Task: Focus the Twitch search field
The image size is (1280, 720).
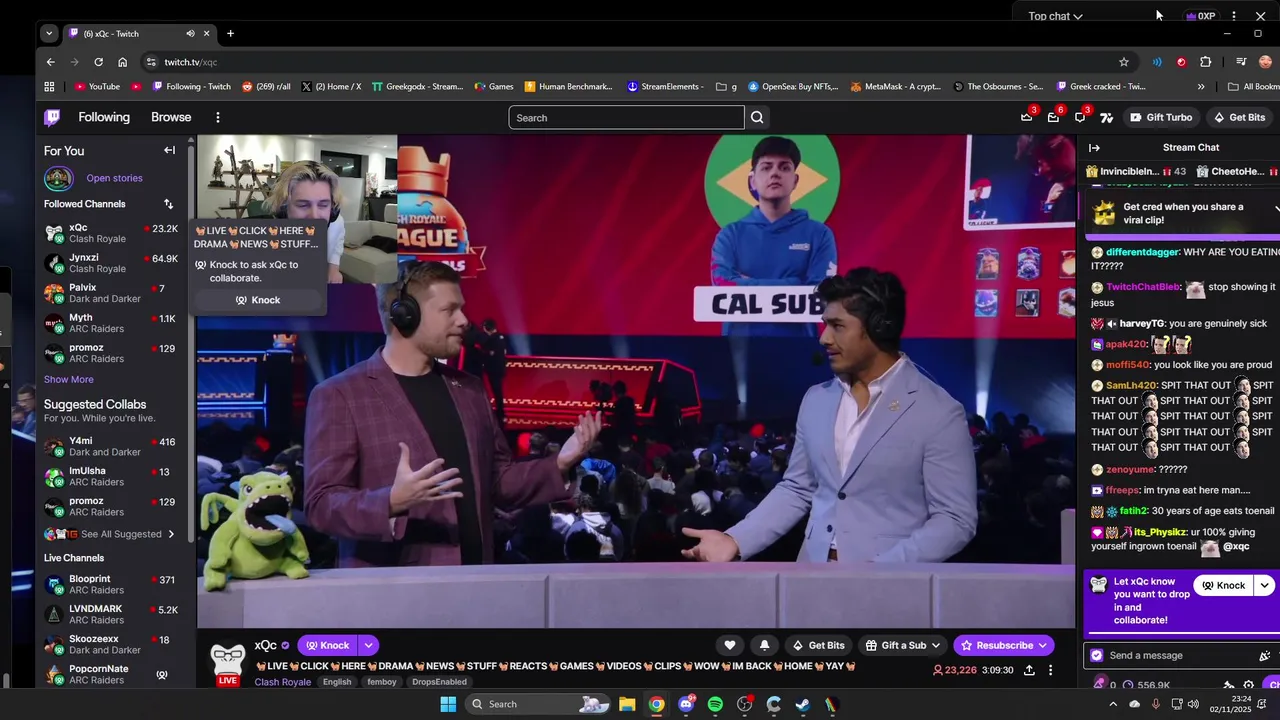Action: pos(627,118)
